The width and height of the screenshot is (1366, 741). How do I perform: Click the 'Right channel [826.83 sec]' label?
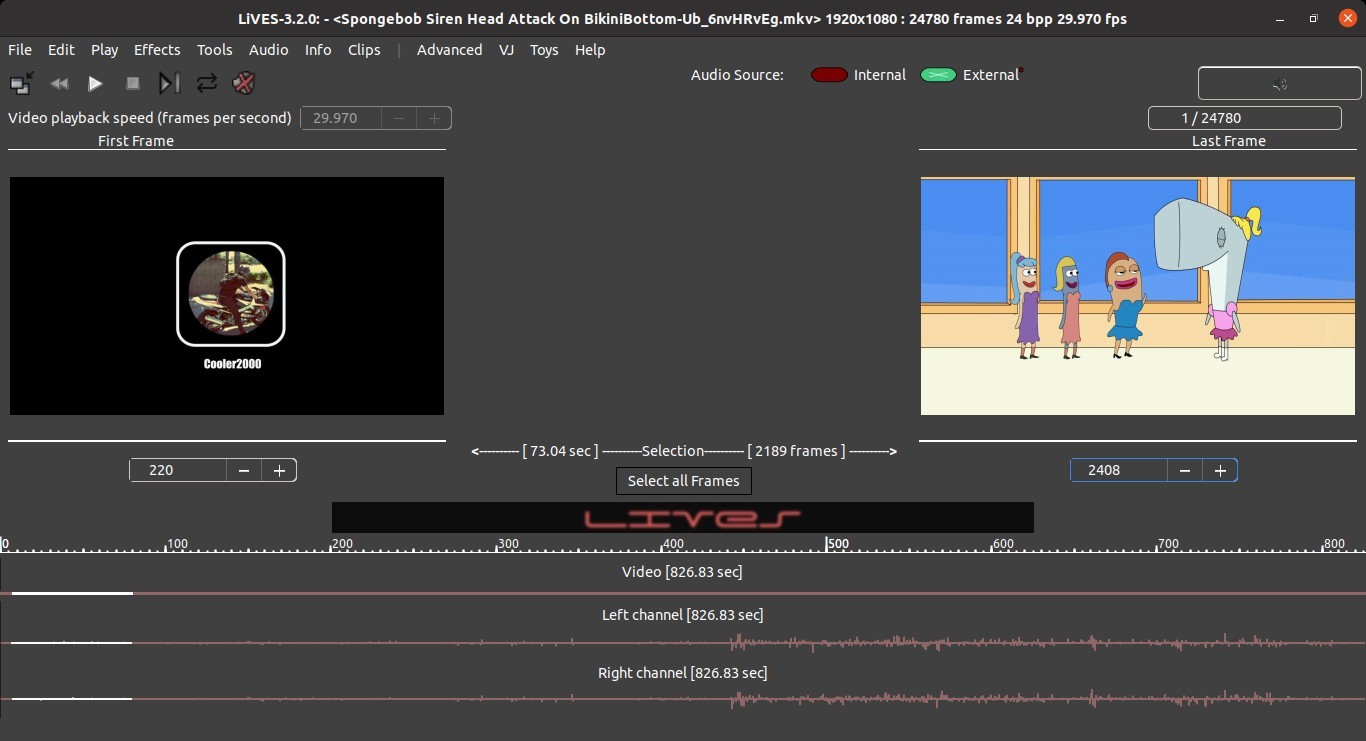point(682,673)
